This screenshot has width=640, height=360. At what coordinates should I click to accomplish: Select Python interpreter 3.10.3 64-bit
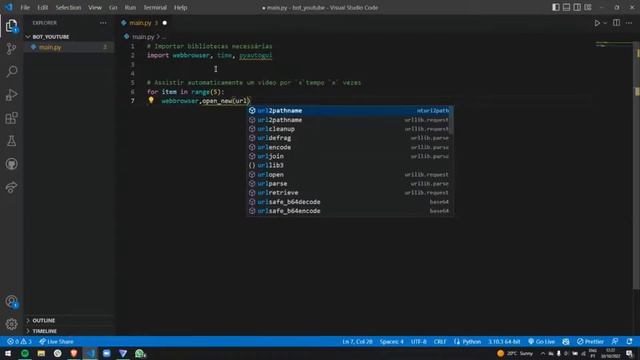tap(504, 341)
